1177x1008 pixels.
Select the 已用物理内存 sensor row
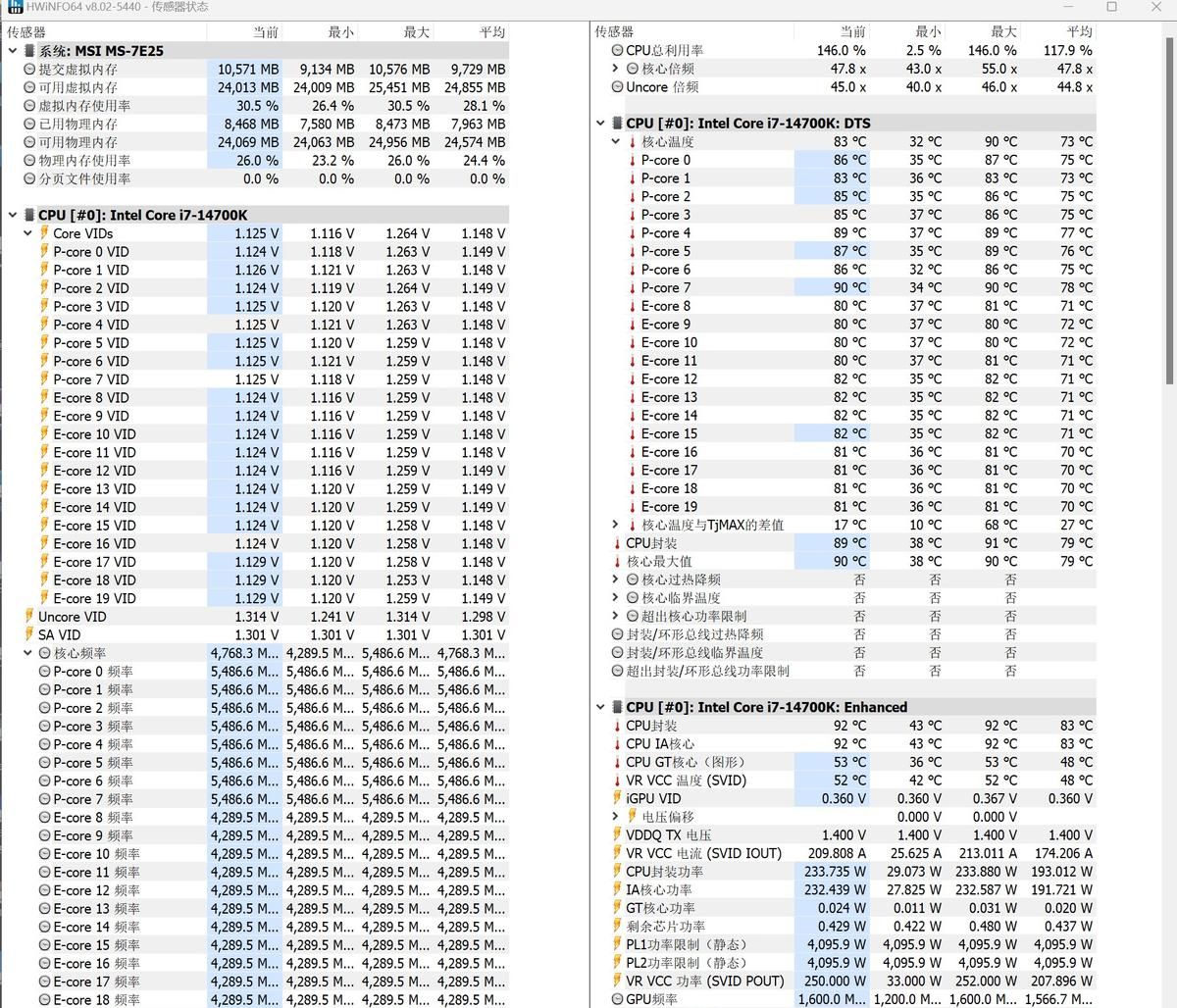point(255,125)
